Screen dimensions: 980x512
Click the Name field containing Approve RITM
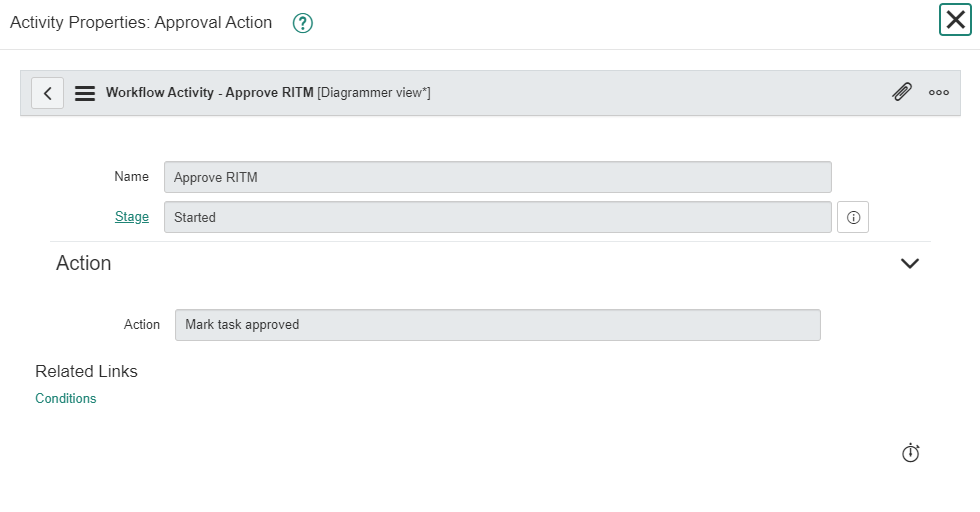pyautogui.click(x=498, y=177)
